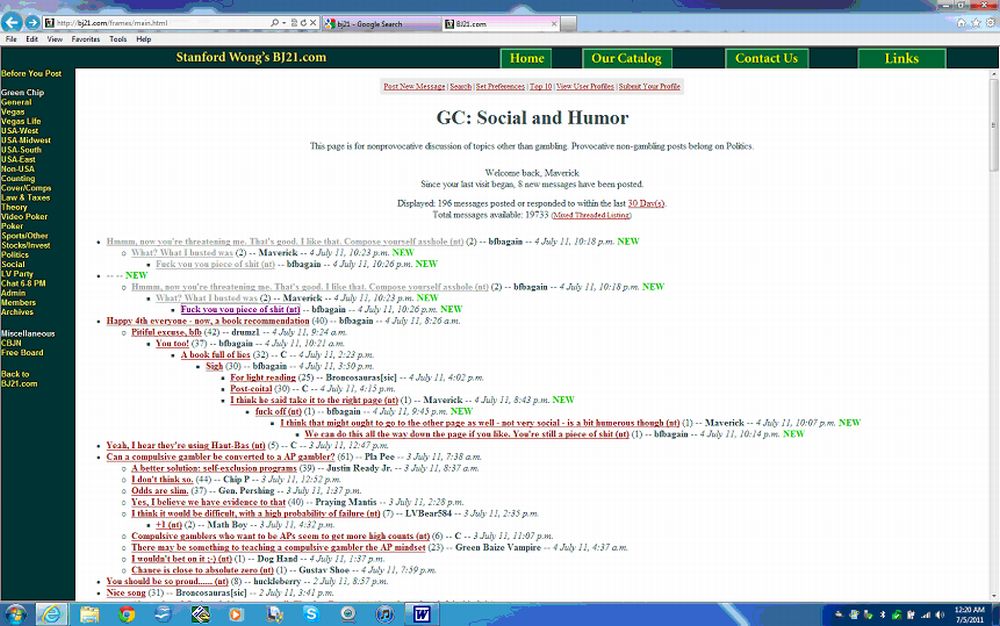The image size is (1000, 626).
Task: Click the webcam taskbar icon
Action: pyautogui.click(x=348, y=614)
